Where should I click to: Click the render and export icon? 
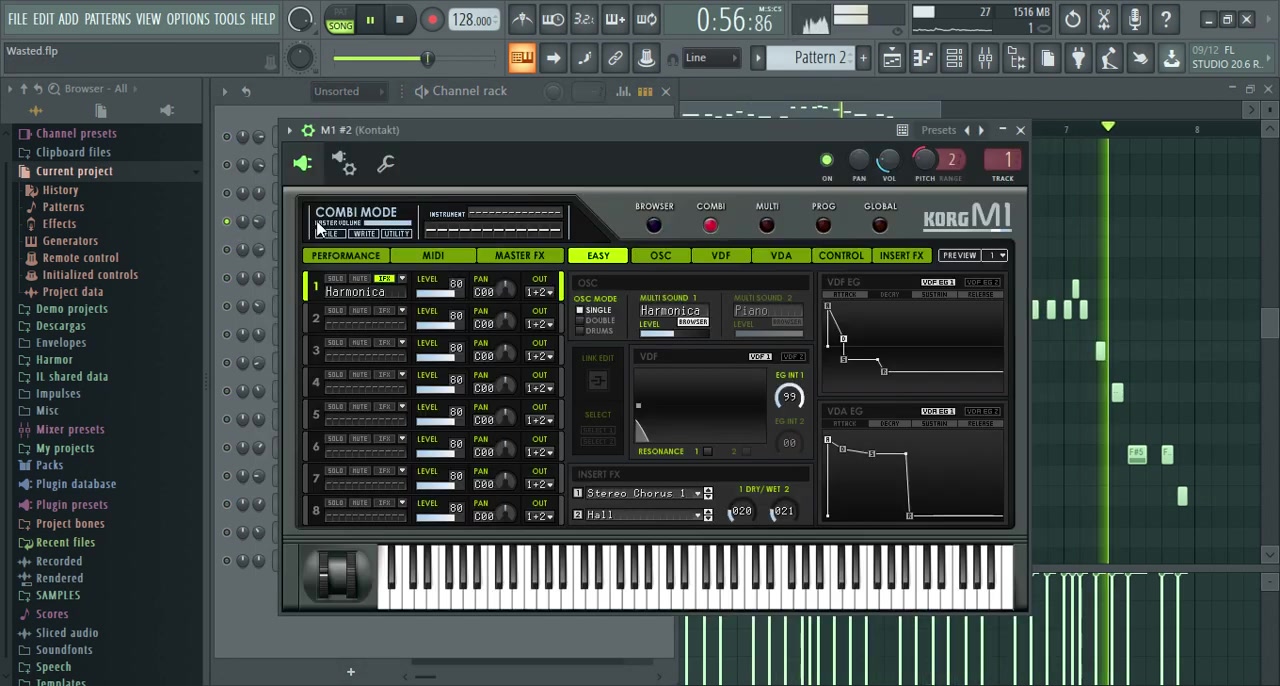(1171, 58)
